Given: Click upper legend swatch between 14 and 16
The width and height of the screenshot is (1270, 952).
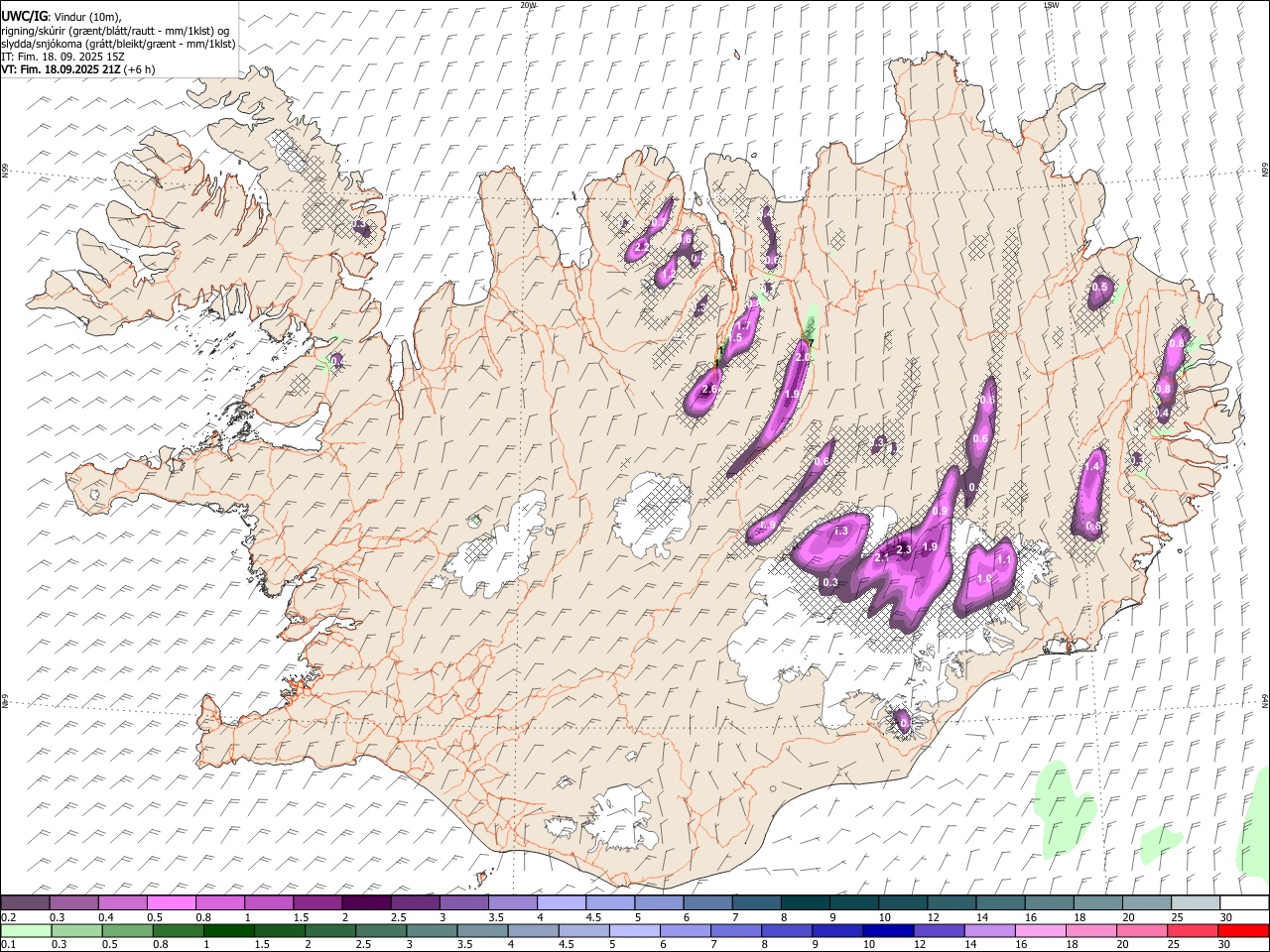Looking at the screenshot, I should tap(1000, 902).
